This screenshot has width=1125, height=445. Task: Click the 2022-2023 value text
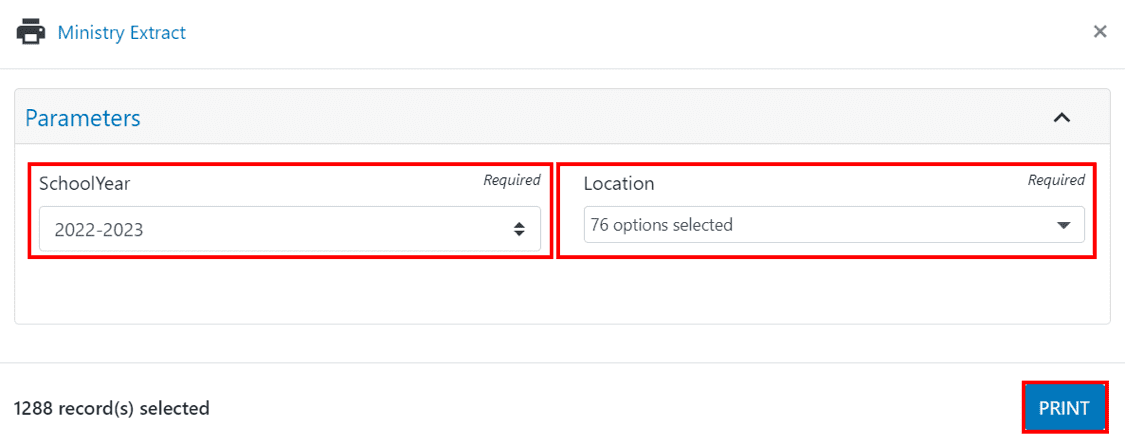pos(99,230)
